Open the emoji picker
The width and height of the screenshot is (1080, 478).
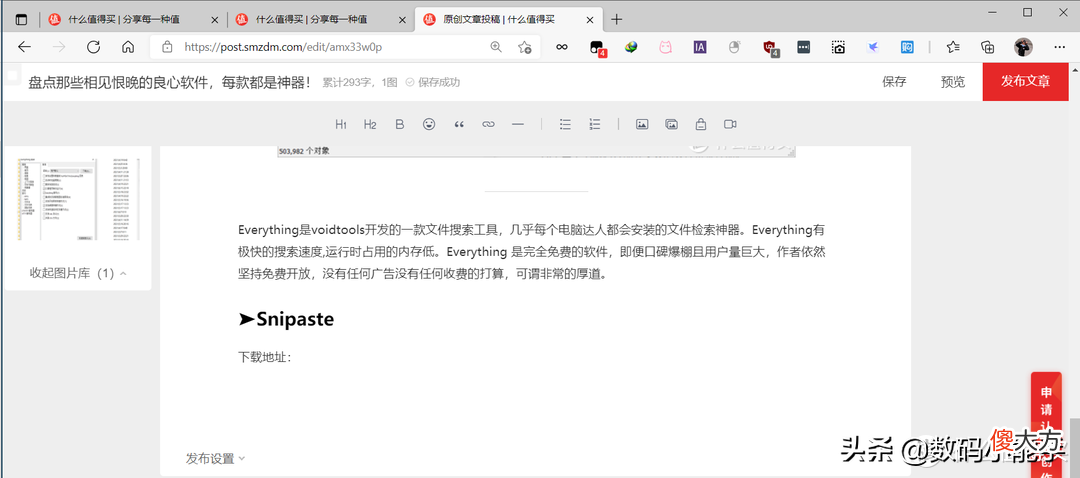click(x=429, y=124)
